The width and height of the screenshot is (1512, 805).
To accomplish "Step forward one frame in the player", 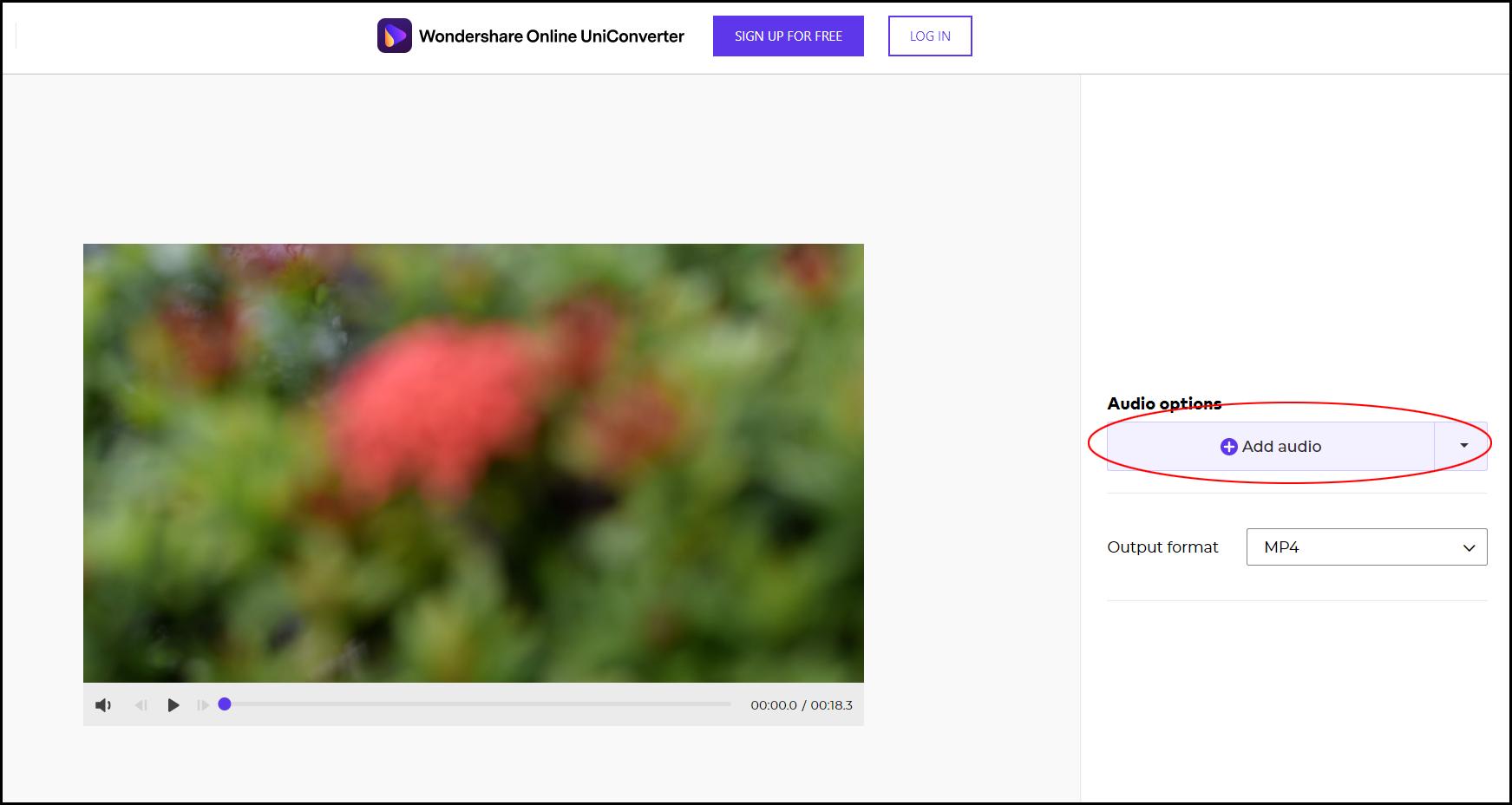I will 203,705.
